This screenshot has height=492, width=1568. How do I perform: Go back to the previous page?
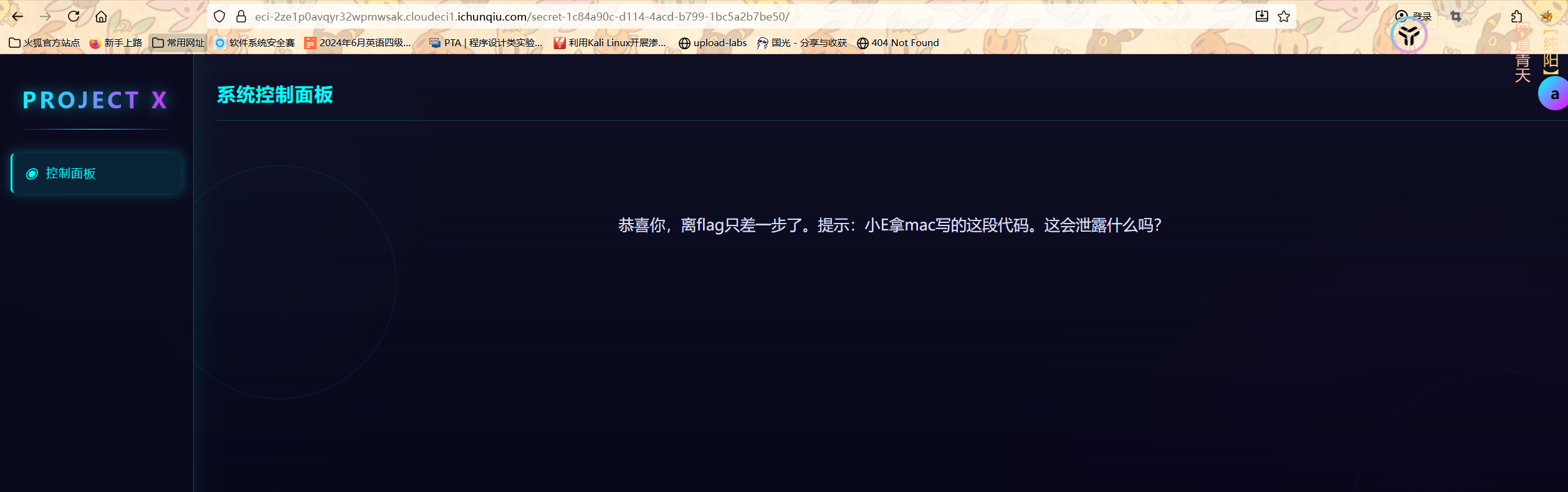click(x=17, y=16)
